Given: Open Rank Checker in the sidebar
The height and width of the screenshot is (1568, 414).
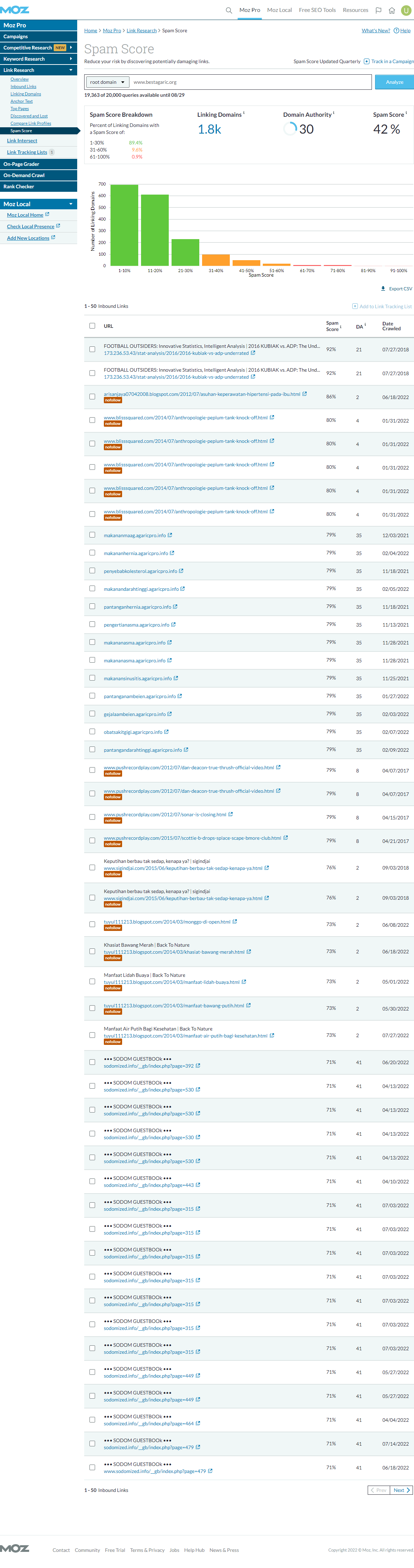Looking at the screenshot, I should 38,186.
